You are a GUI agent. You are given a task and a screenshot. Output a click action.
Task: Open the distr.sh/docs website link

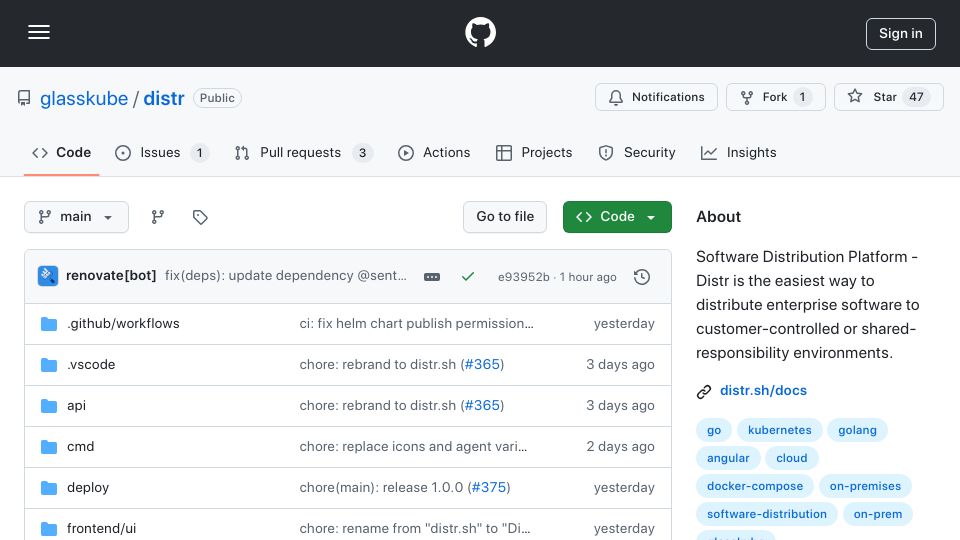click(x=763, y=391)
